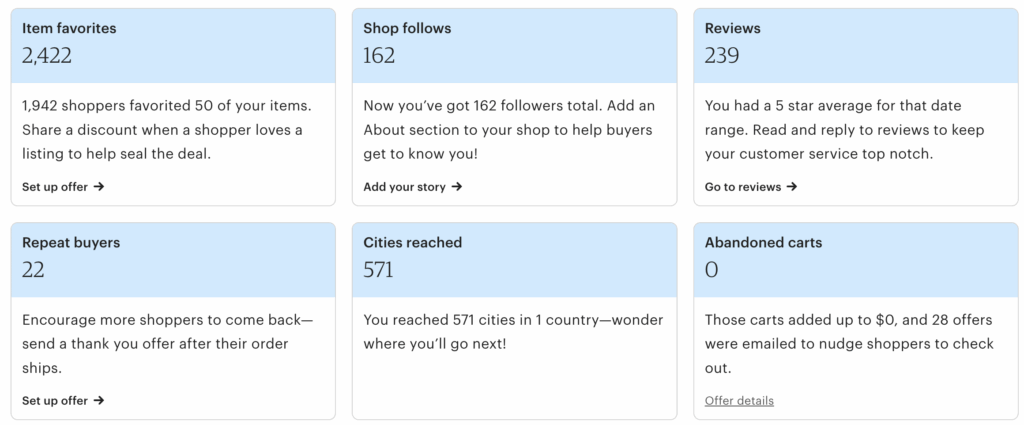This screenshot has height=425, width=1024.
Task: Open the Offer details link
Action: (739, 401)
